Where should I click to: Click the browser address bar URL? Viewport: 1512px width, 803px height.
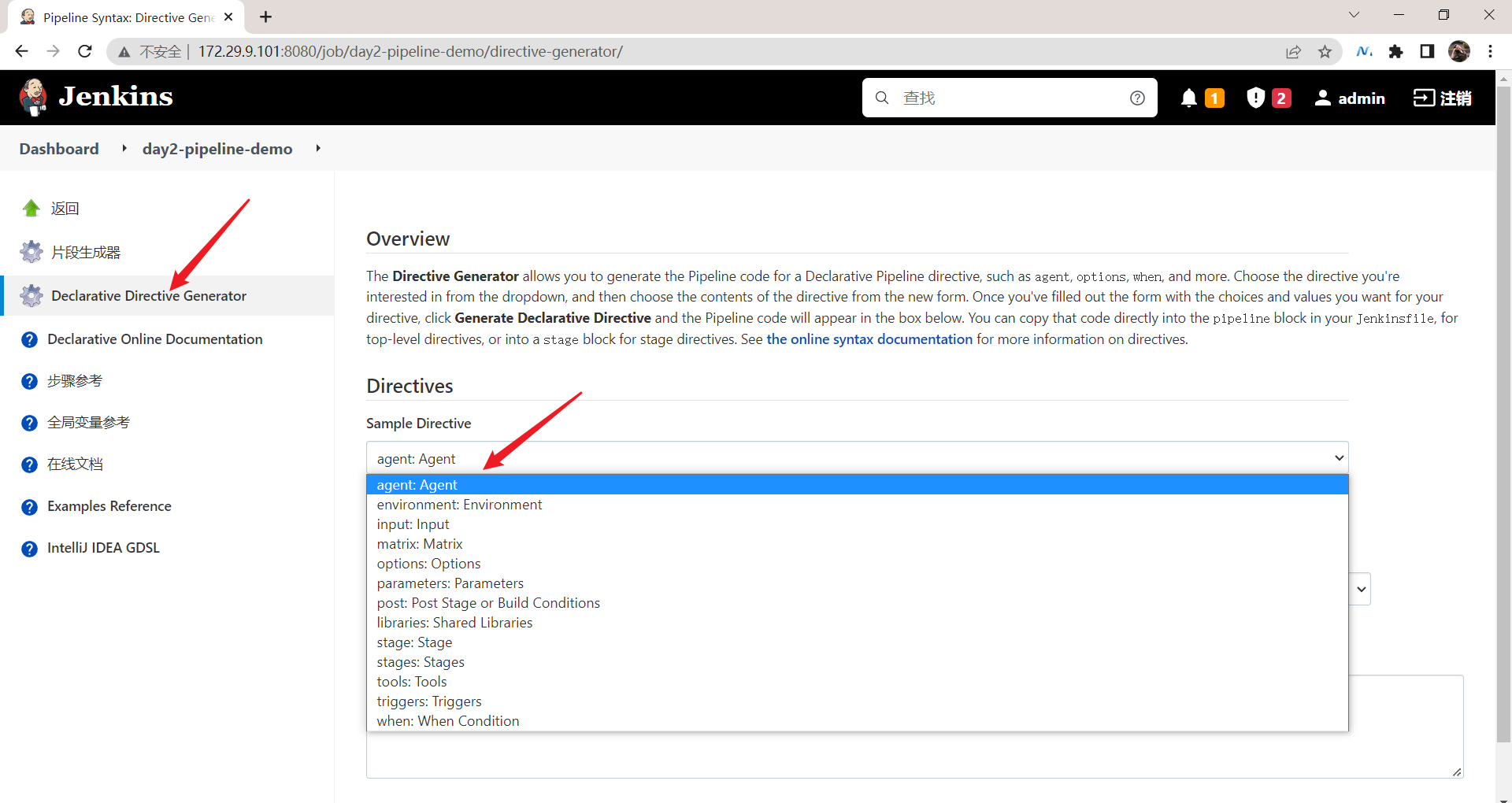[x=410, y=51]
